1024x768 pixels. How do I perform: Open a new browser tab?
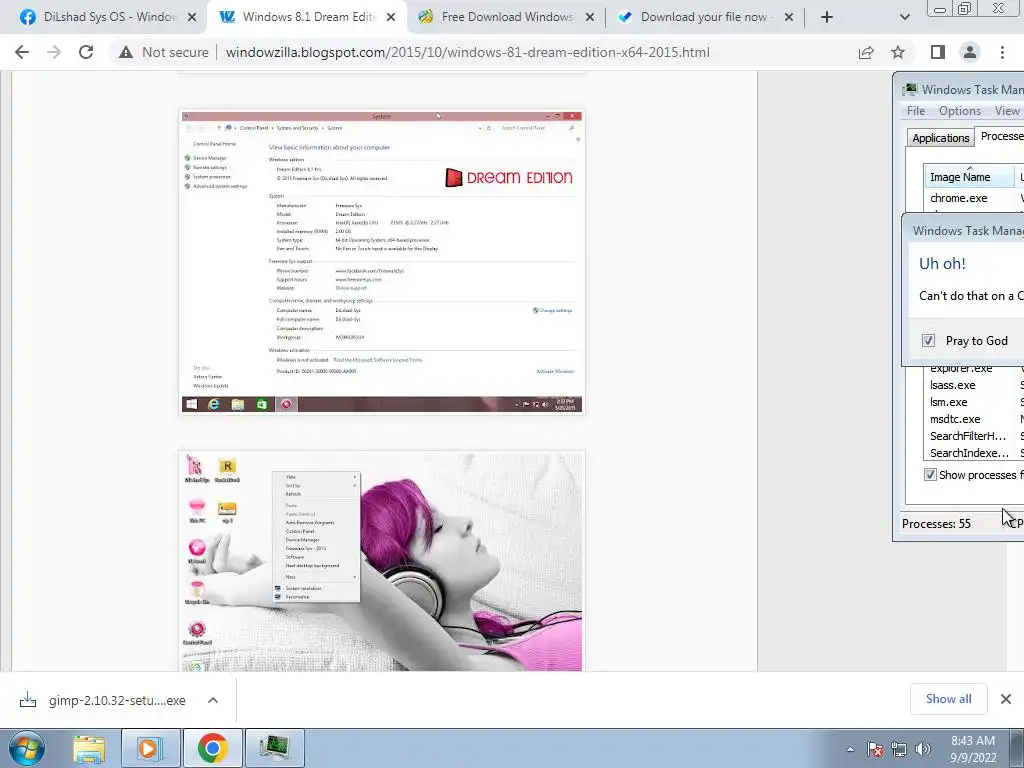pyautogui.click(x=827, y=17)
